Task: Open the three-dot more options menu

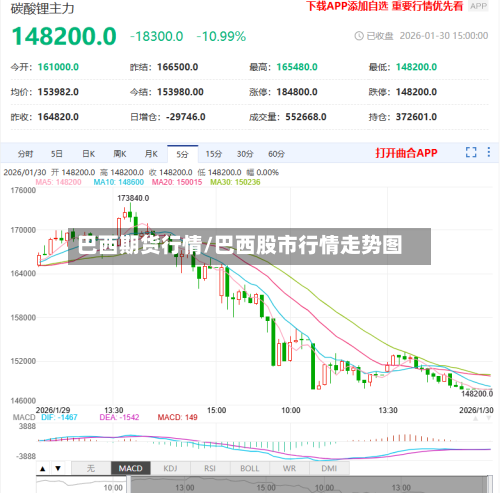Action: [489, 152]
